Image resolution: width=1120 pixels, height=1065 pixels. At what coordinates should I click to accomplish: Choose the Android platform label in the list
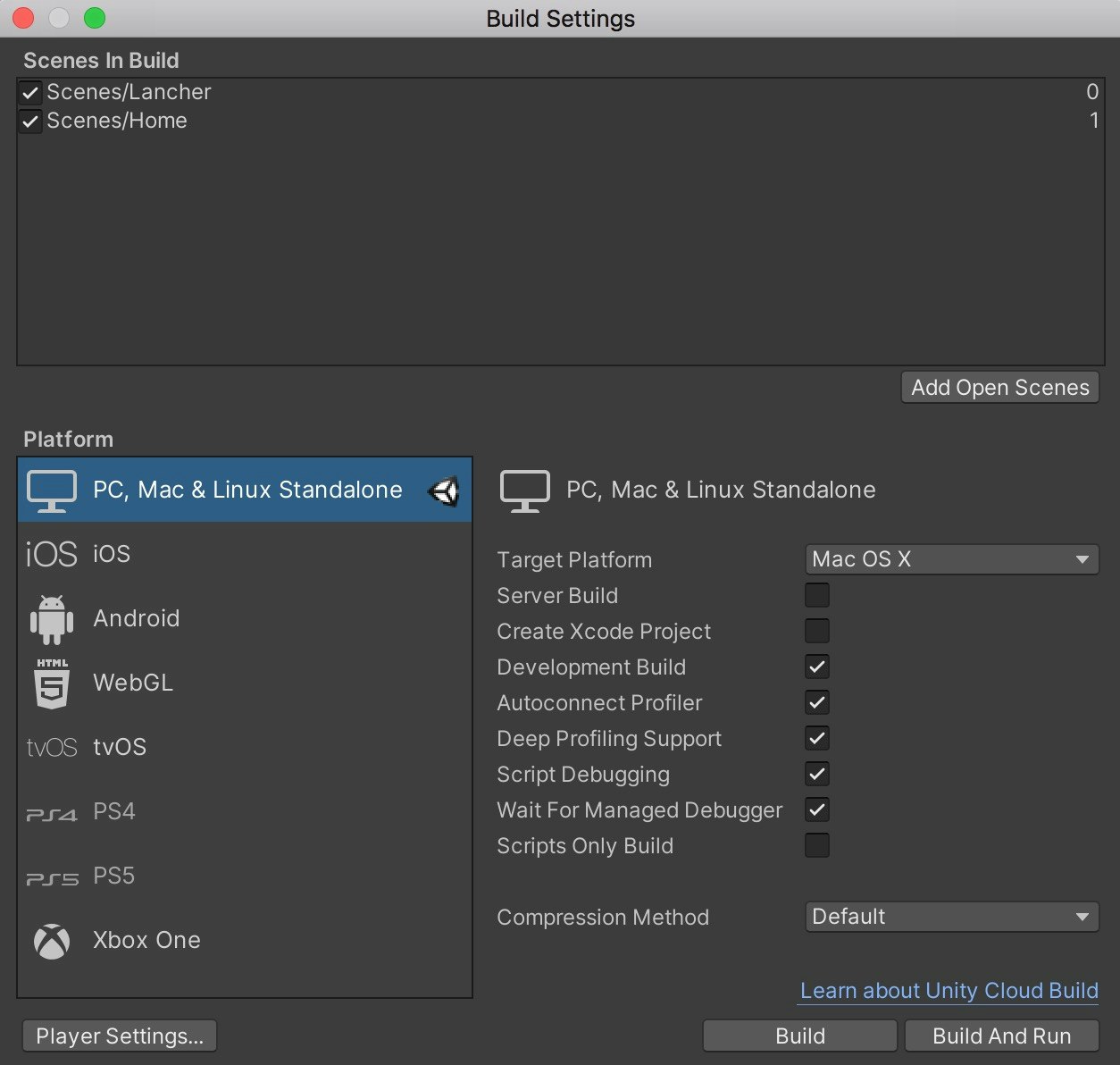pos(137,618)
